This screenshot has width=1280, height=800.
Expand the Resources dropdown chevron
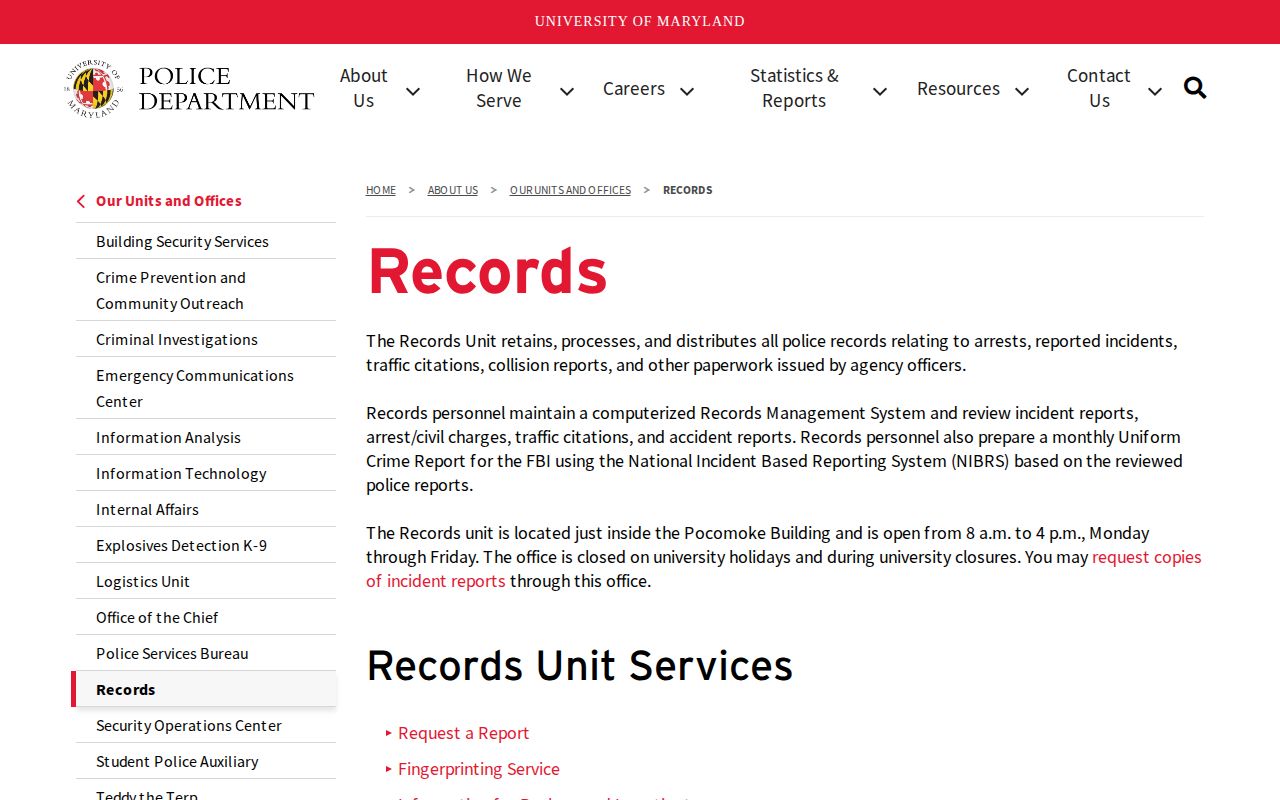(x=1022, y=91)
